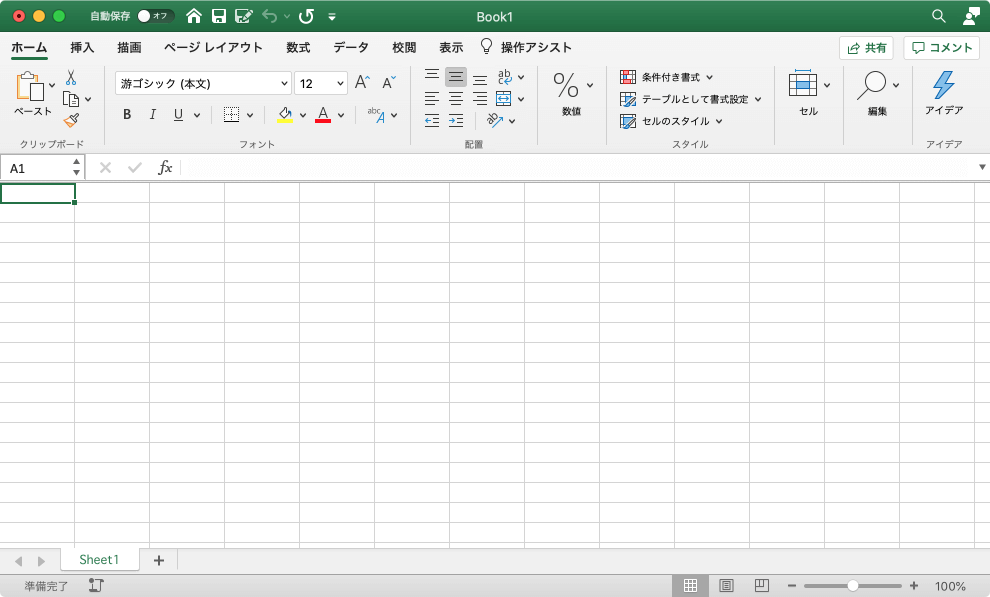Click the Merge cells icon
This screenshot has width=990, height=597.
(503, 98)
